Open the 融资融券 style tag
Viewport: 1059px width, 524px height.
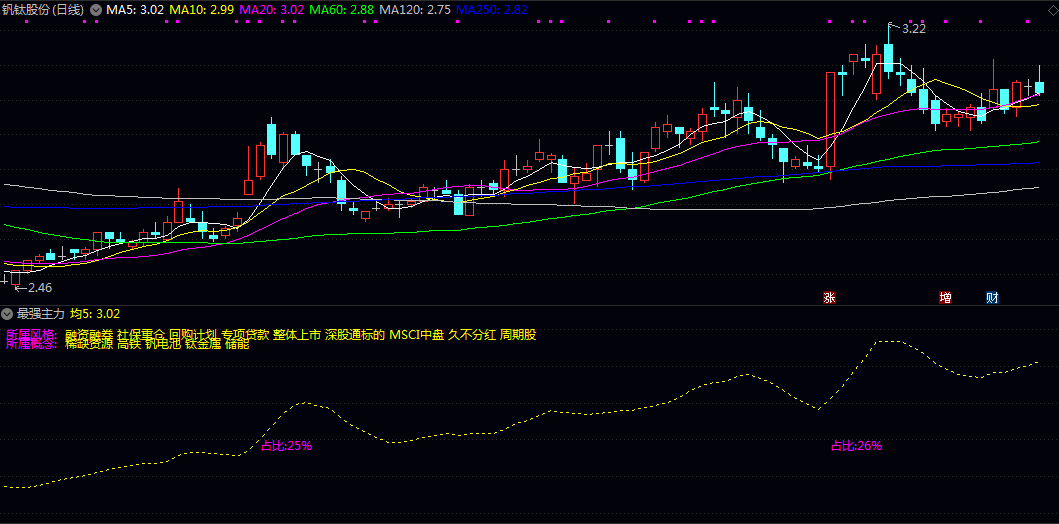[89, 334]
